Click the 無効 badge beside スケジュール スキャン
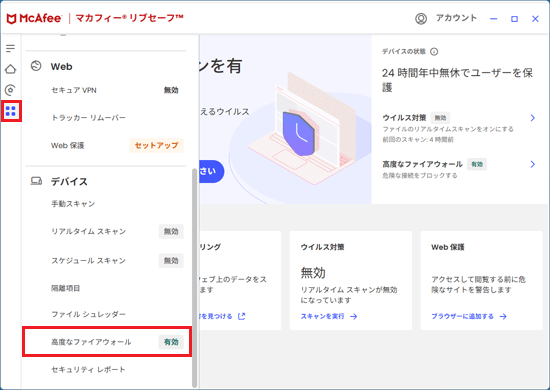 click(x=171, y=261)
